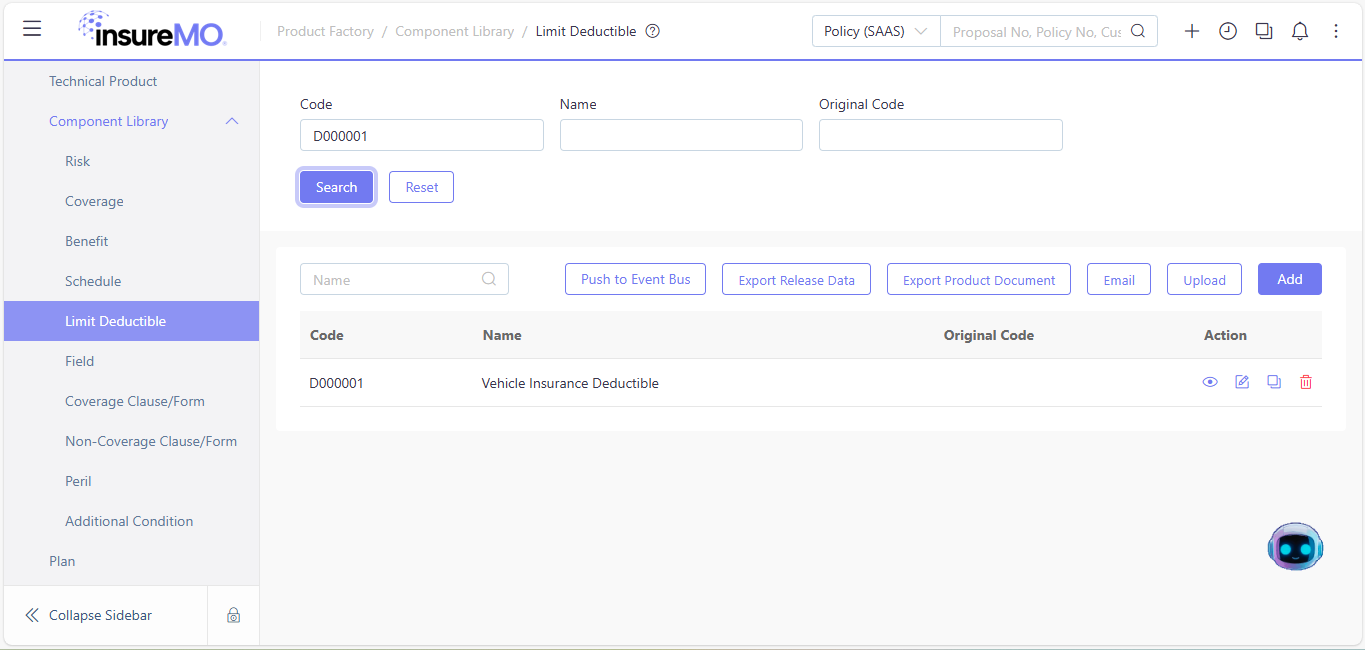Open Non-Coverage Clause/Form in sidebar

tap(151, 441)
